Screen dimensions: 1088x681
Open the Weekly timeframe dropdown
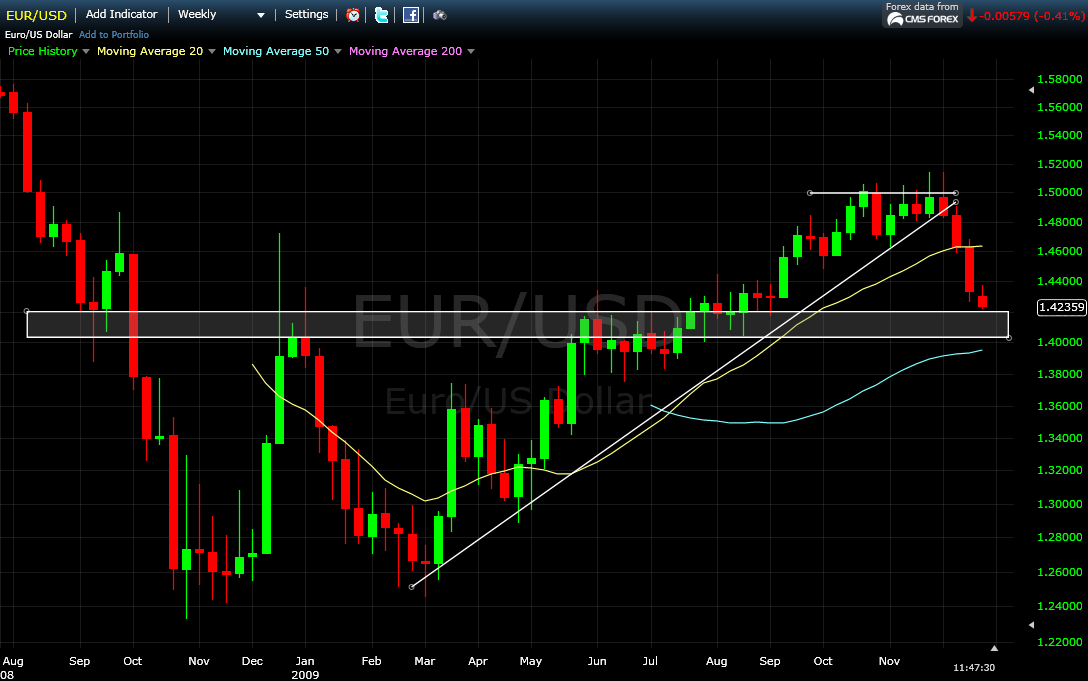(x=221, y=15)
